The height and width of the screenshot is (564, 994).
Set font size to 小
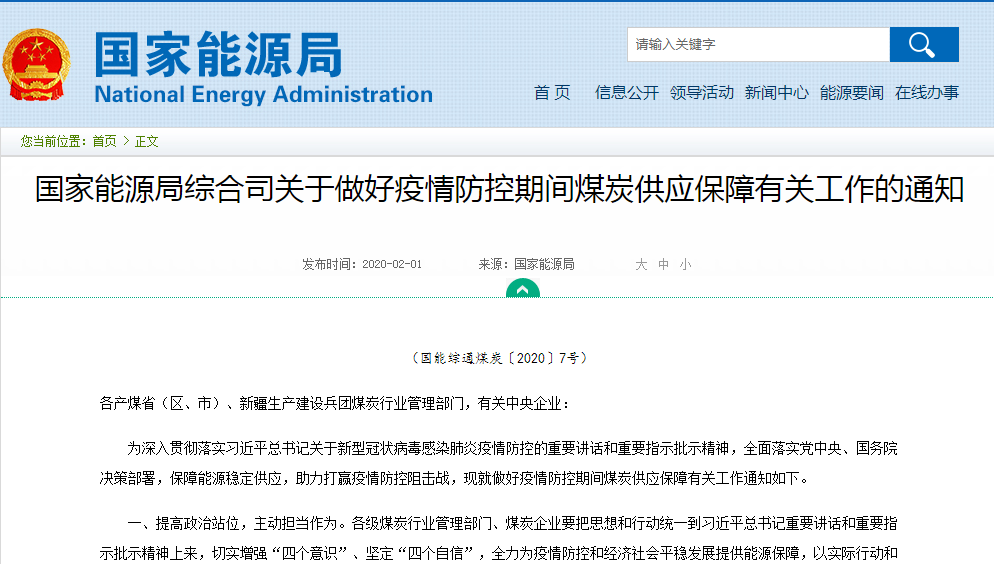click(x=685, y=265)
